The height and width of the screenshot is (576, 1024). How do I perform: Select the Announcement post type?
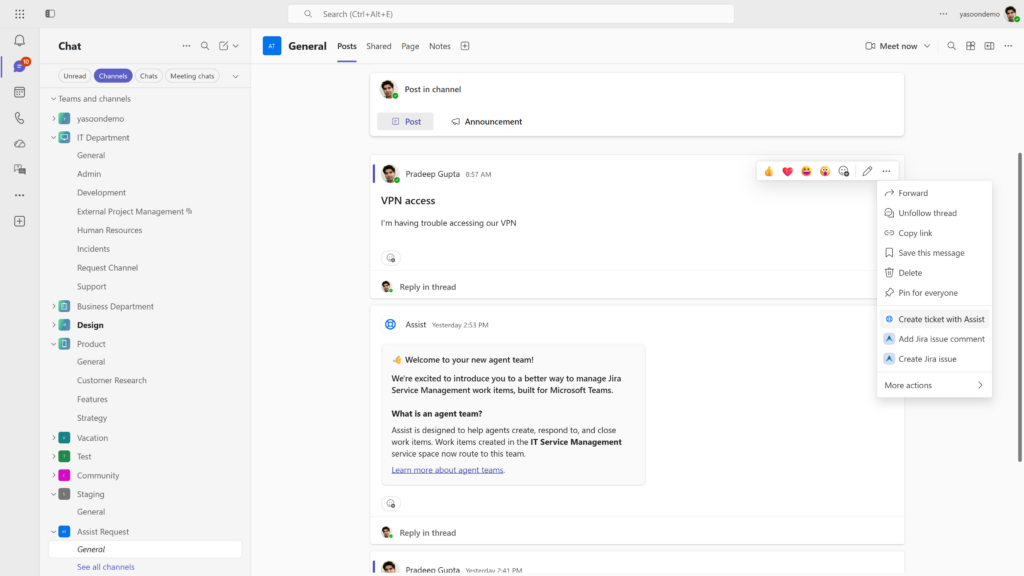click(487, 121)
